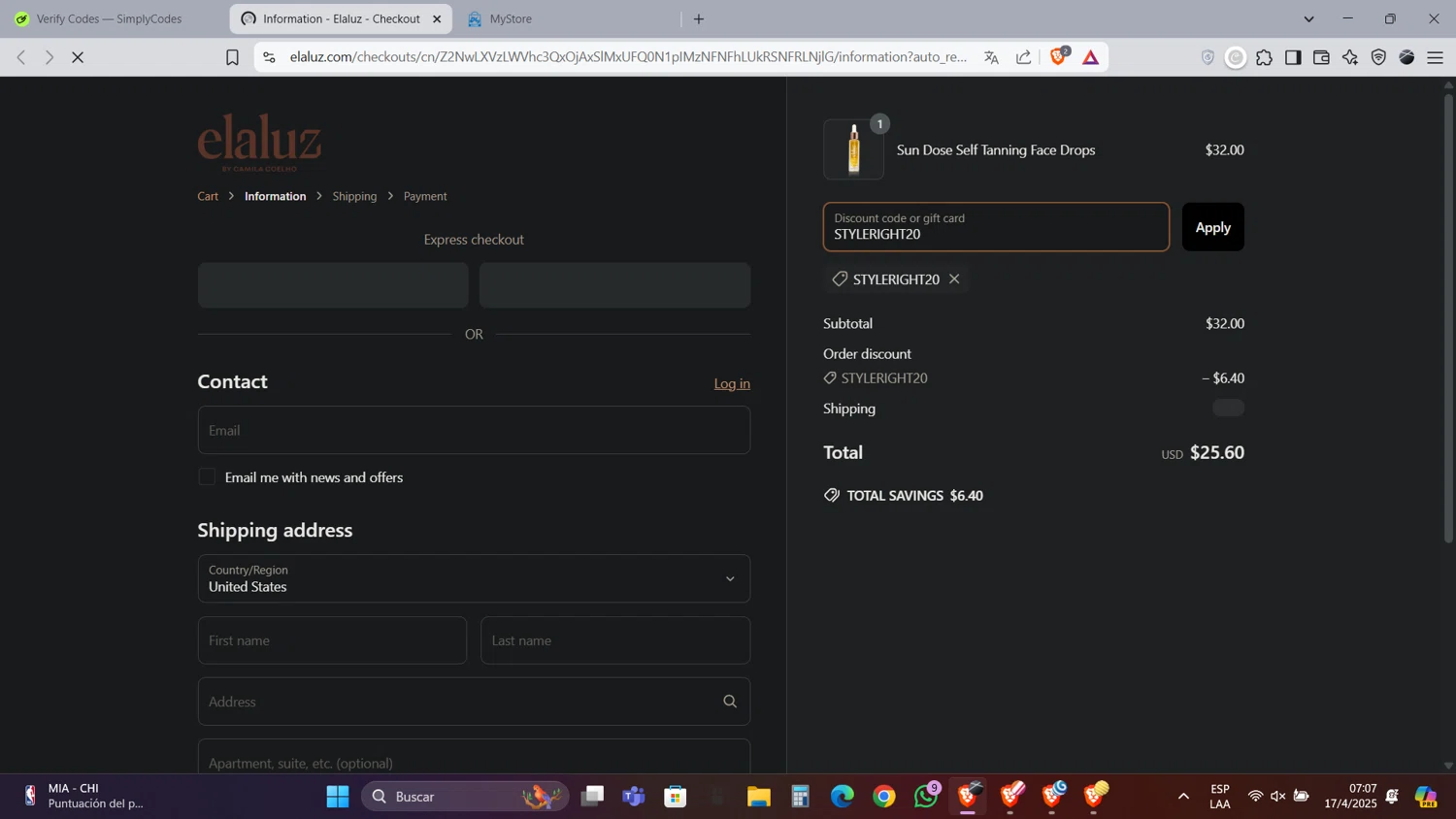Expand the Country/Region dropdown
This screenshot has width=1456, height=819.
474,578
